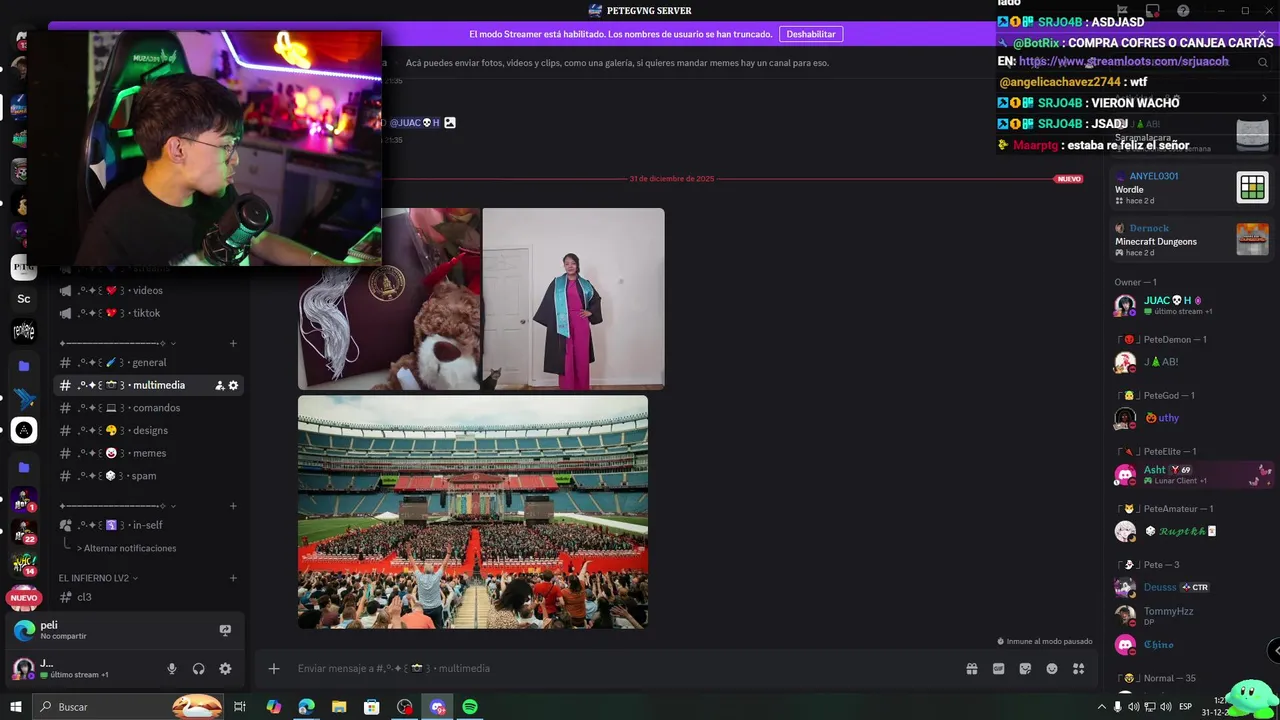Open the Discord help icon
1280x720 pixels.
(x=1184, y=11)
